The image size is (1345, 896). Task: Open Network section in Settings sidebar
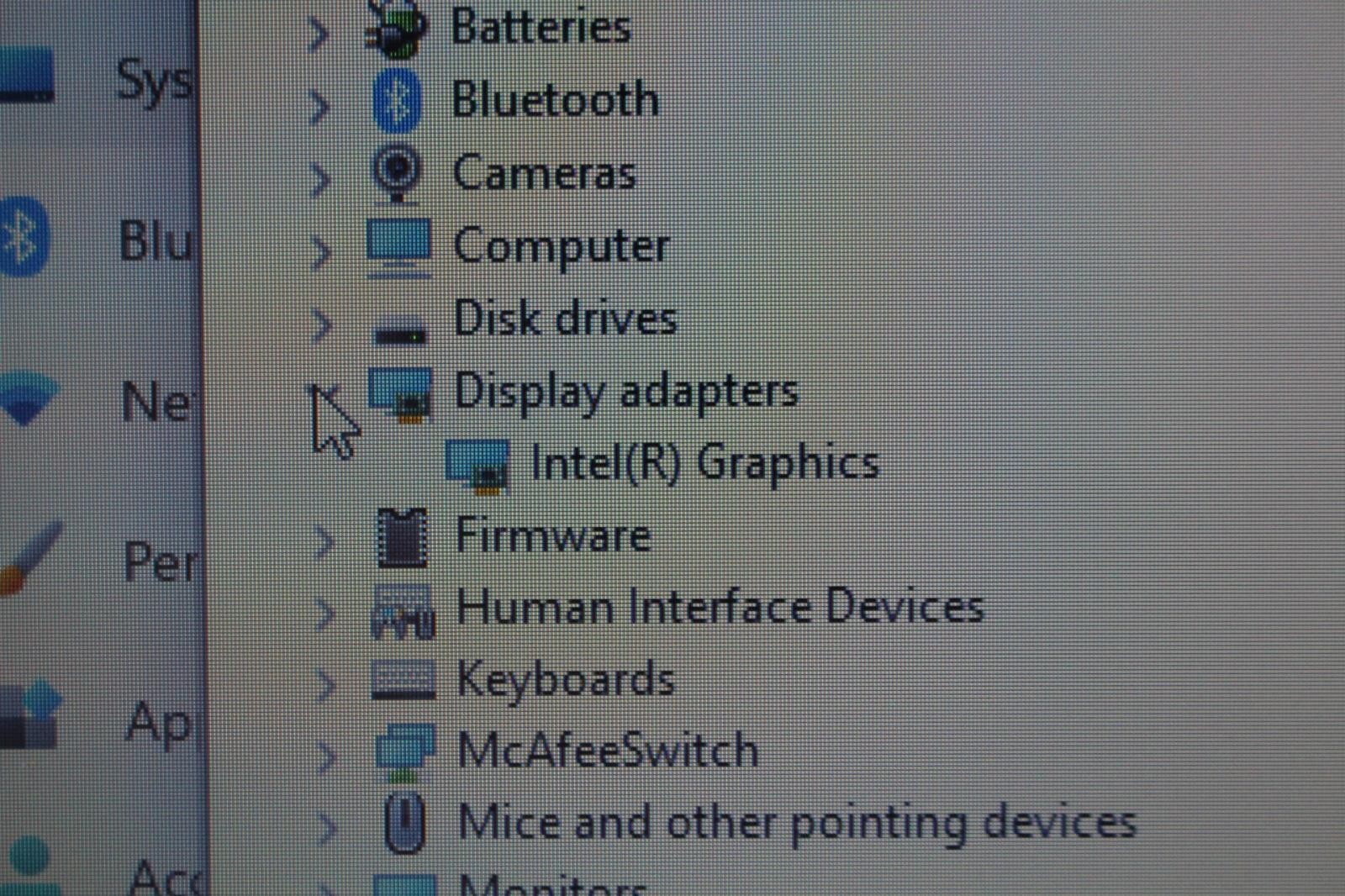point(158,402)
